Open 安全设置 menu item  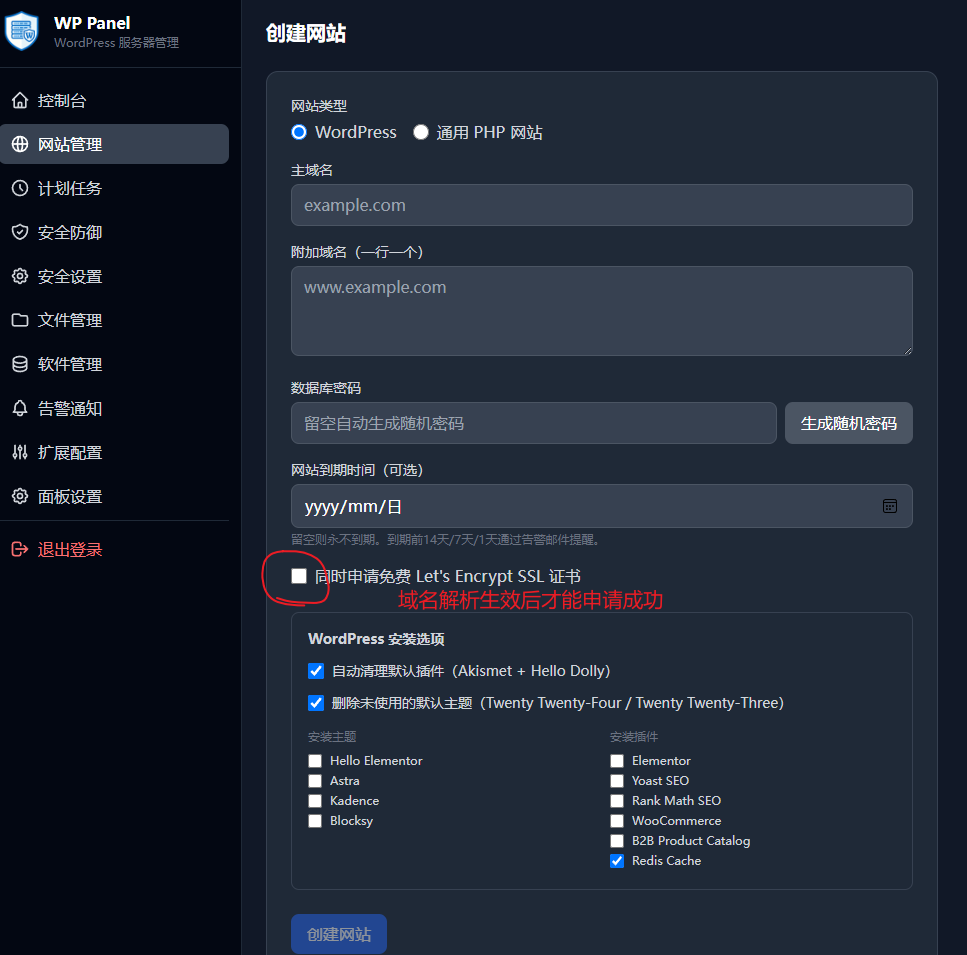click(x=114, y=276)
